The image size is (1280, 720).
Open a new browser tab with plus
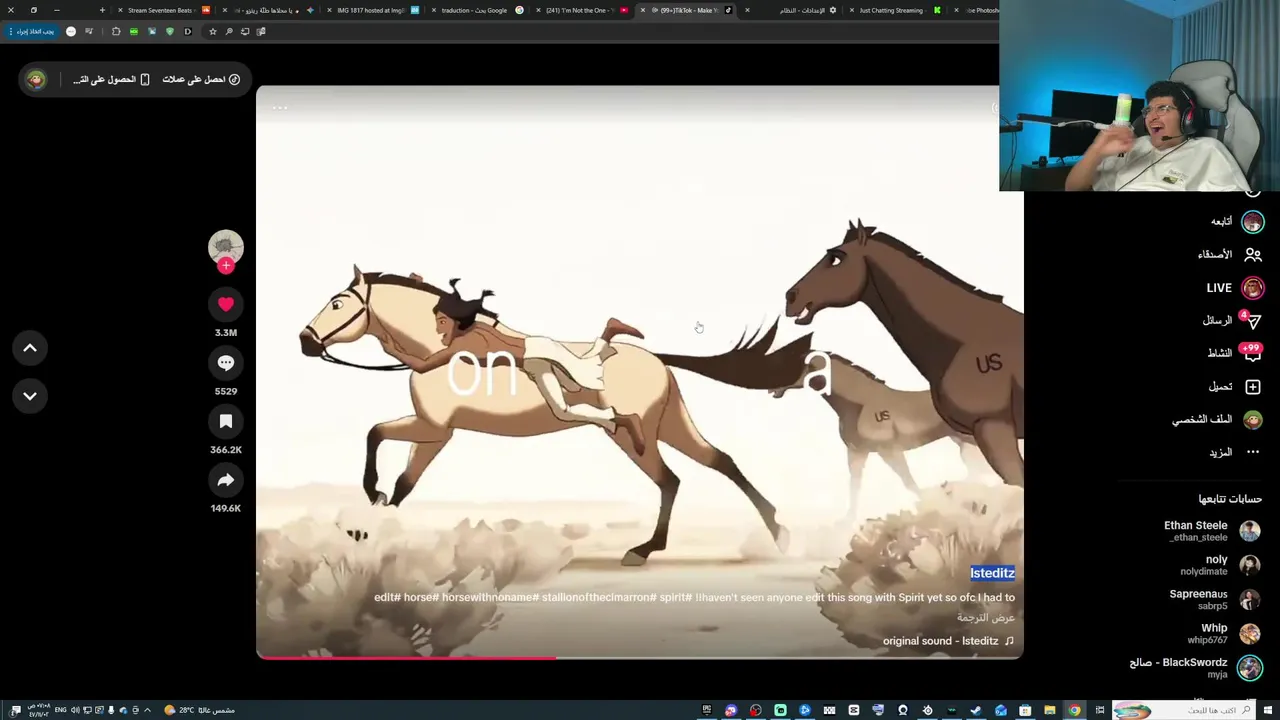(x=102, y=10)
